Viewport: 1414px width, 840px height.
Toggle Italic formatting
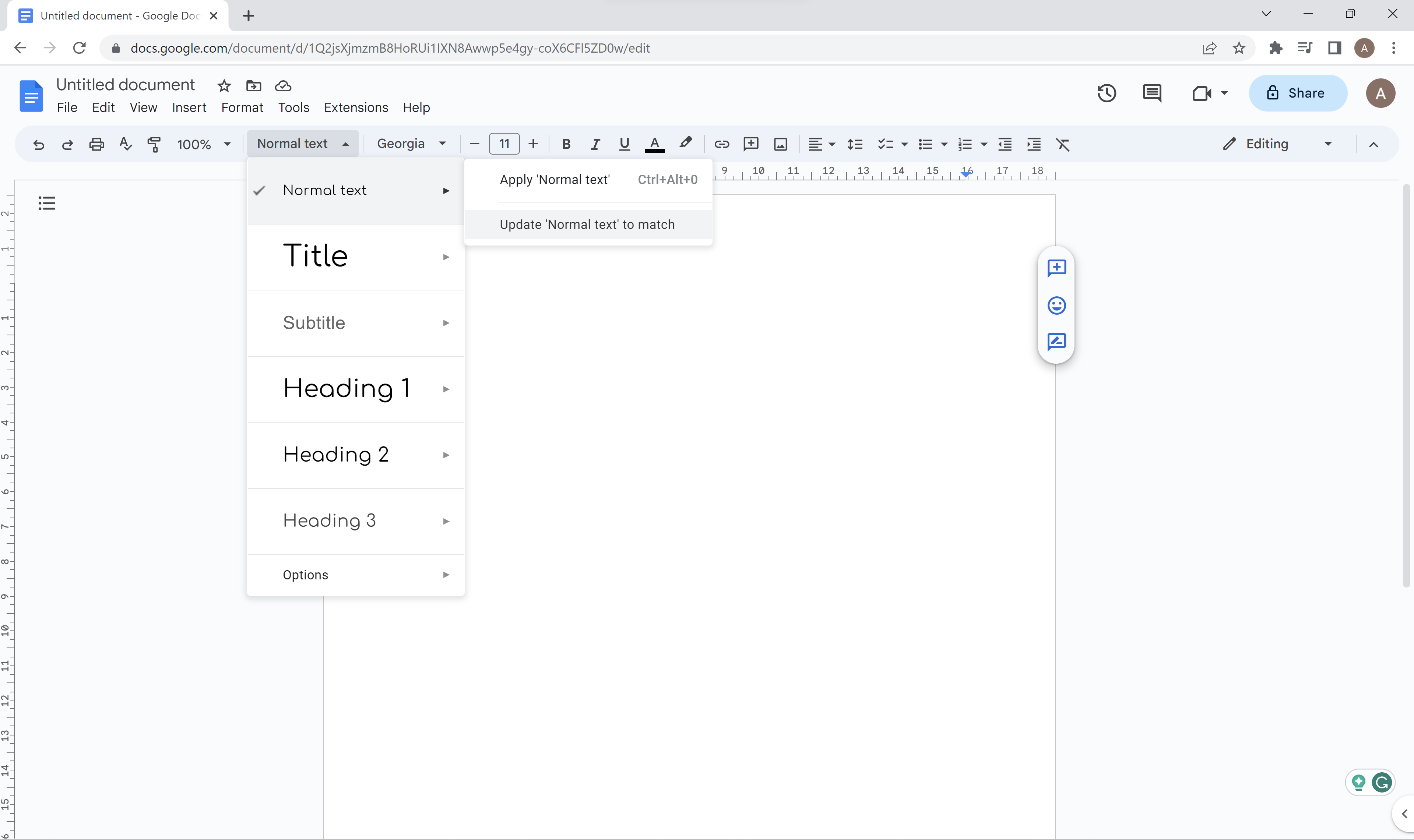pyautogui.click(x=595, y=144)
